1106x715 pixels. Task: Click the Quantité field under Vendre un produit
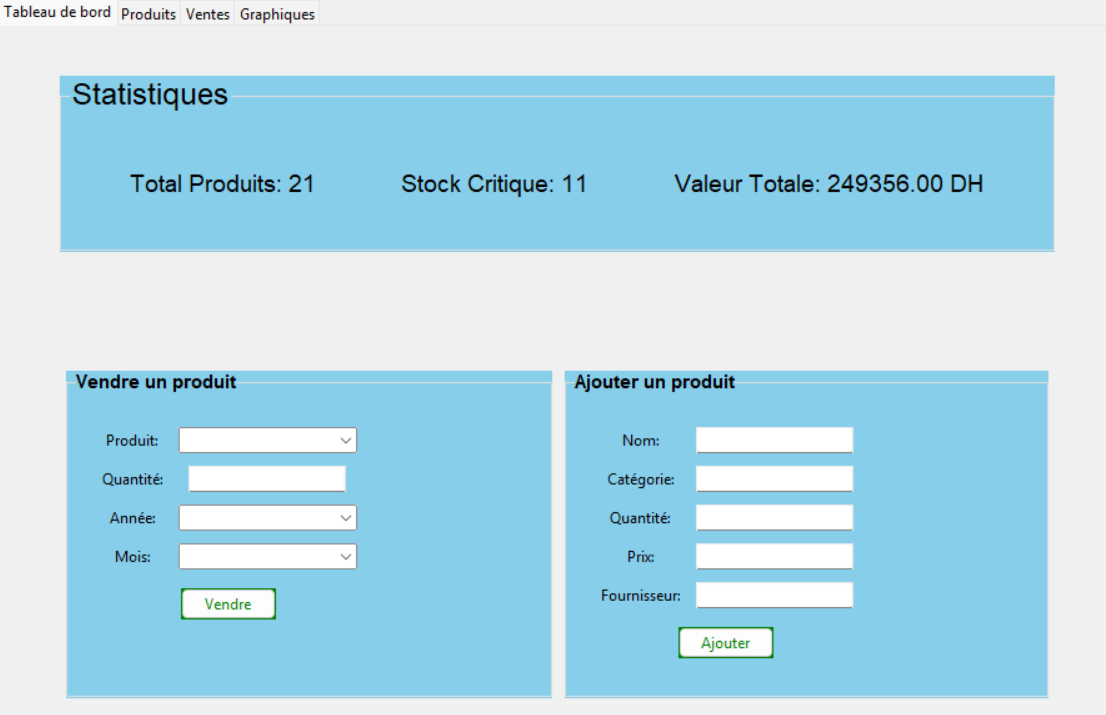266,478
